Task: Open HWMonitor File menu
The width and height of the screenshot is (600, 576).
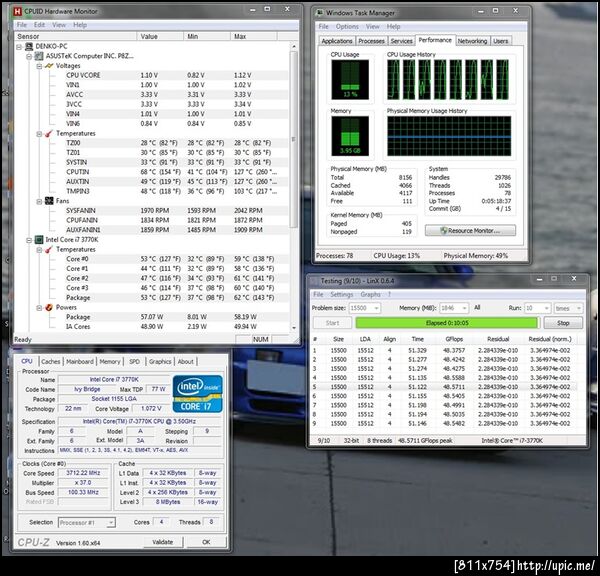Action: [x=22, y=25]
